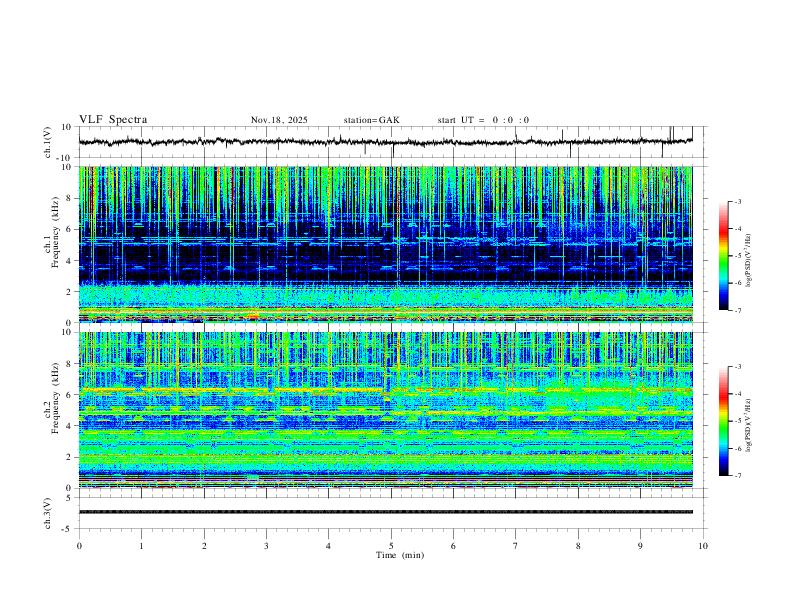Screen dimensions: 792x612
Task: Click the "-7" tick on ch.1 colorbar
Action: point(738,310)
